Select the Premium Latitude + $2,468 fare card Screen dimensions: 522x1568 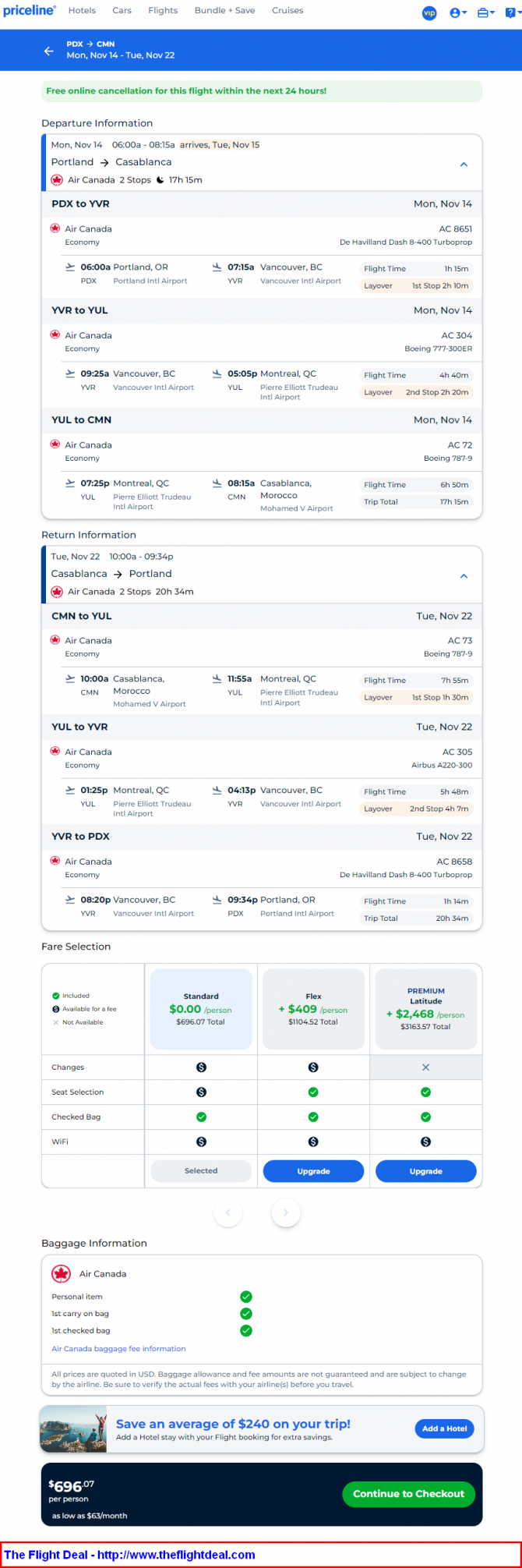[x=425, y=1009]
